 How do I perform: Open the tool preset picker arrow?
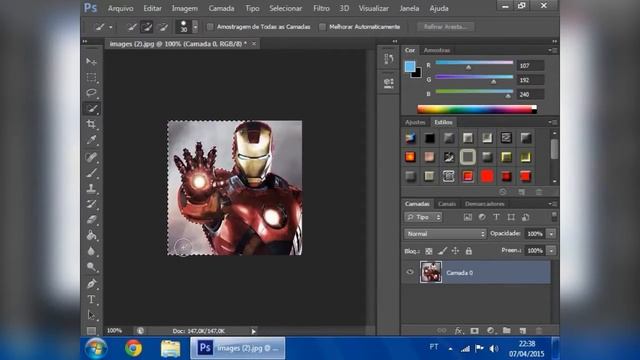[111, 27]
